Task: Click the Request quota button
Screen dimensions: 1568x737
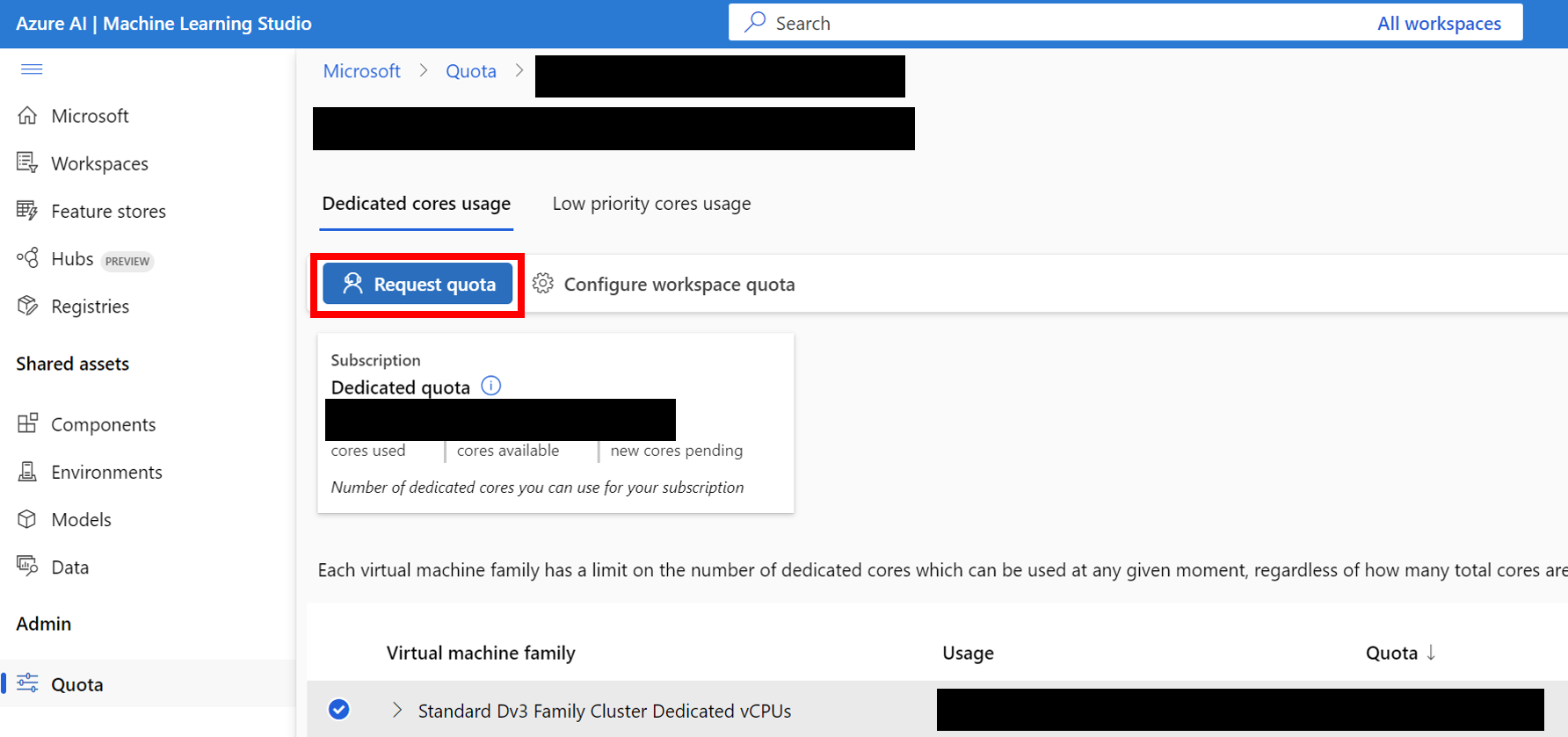Action: pyautogui.click(x=417, y=284)
